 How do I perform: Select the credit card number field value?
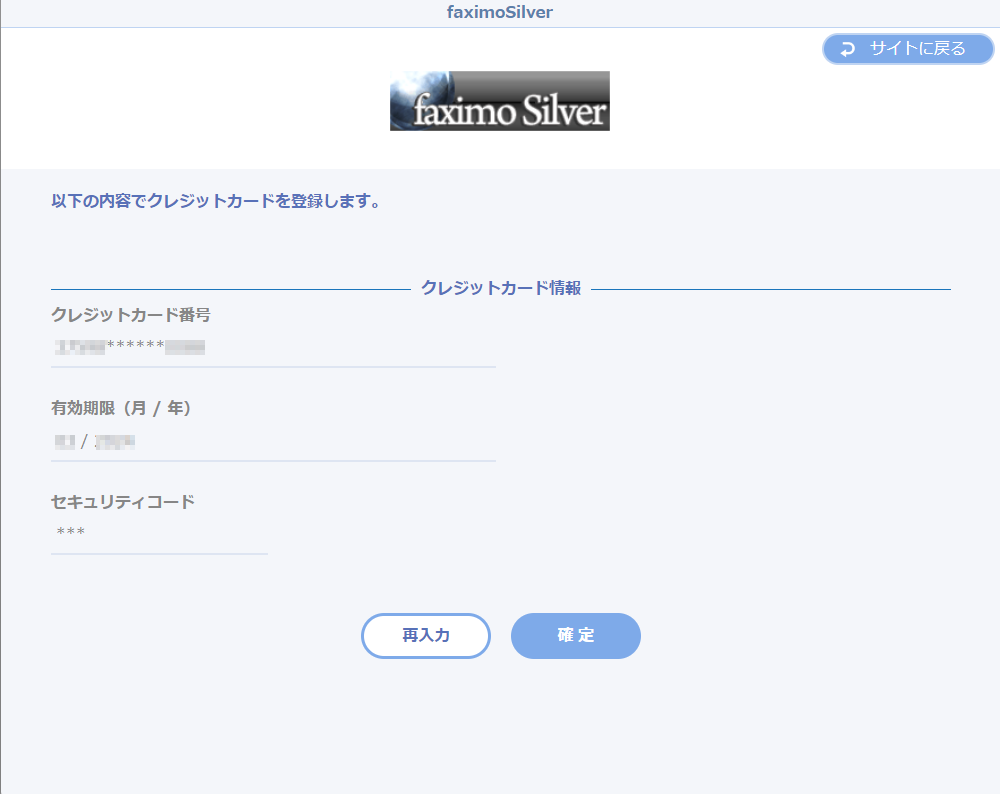click(x=130, y=346)
